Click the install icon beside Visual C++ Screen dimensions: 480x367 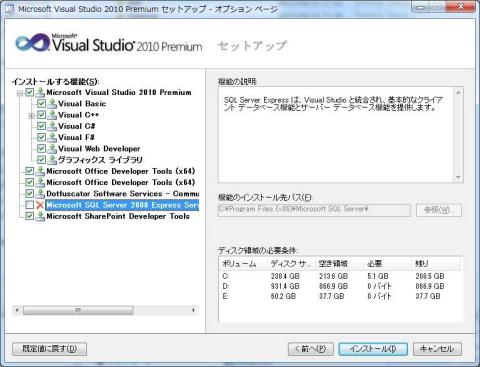pos(52,115)
